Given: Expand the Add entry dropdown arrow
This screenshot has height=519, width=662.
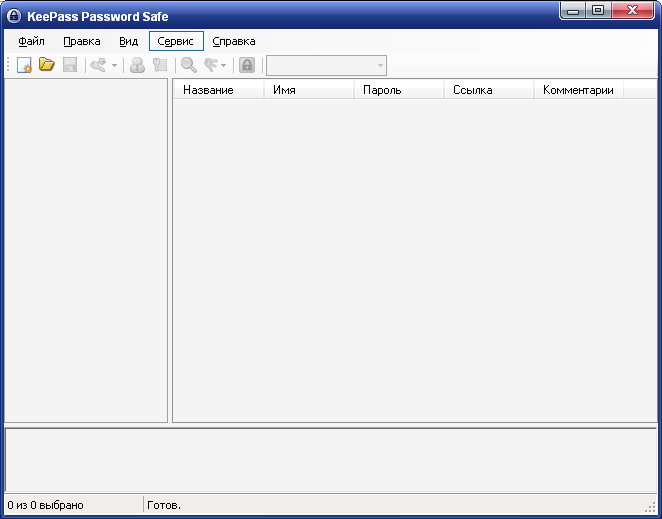Looking at the screenshot, I should pyautogui.click(x=114, y=65).
